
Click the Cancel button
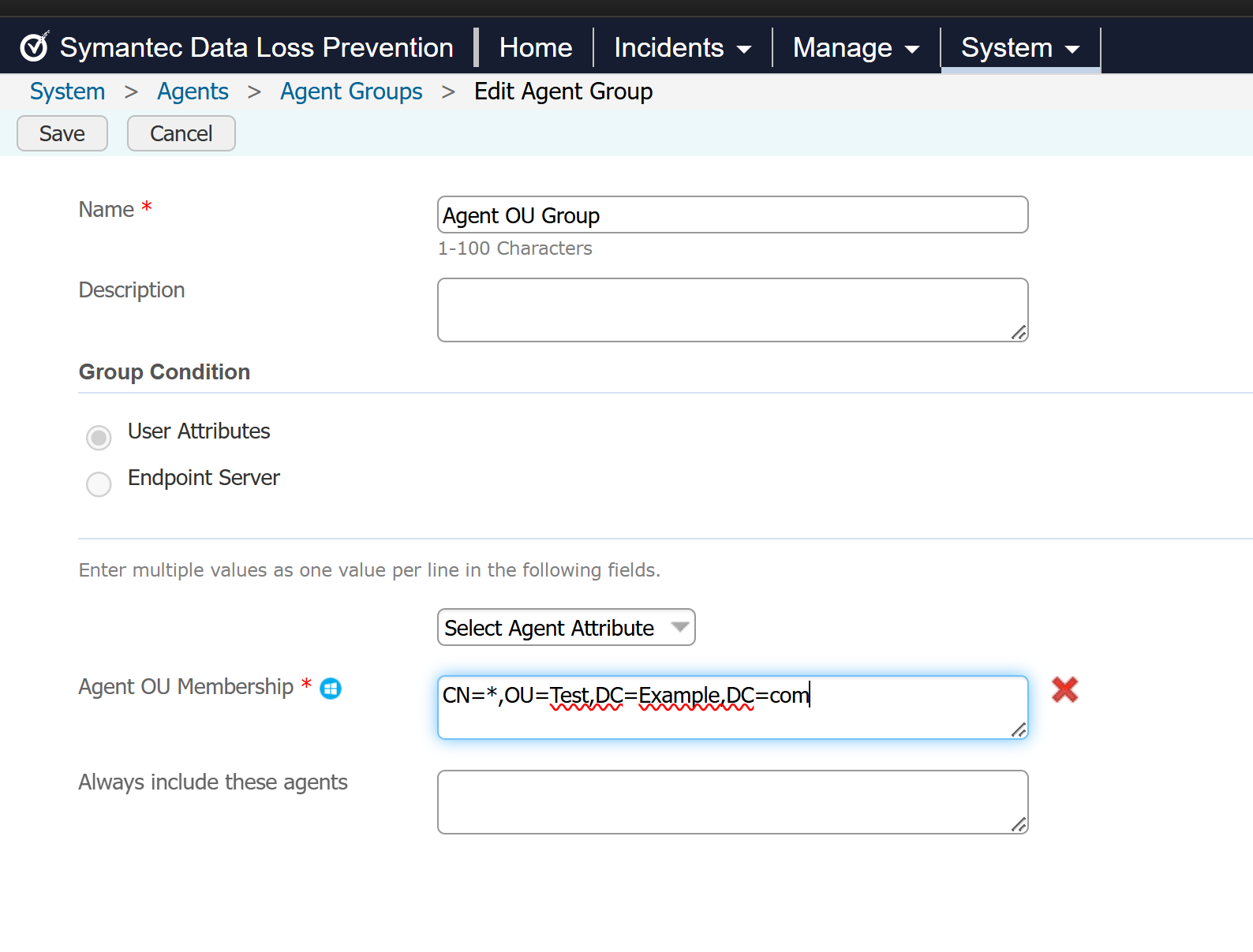181,133
